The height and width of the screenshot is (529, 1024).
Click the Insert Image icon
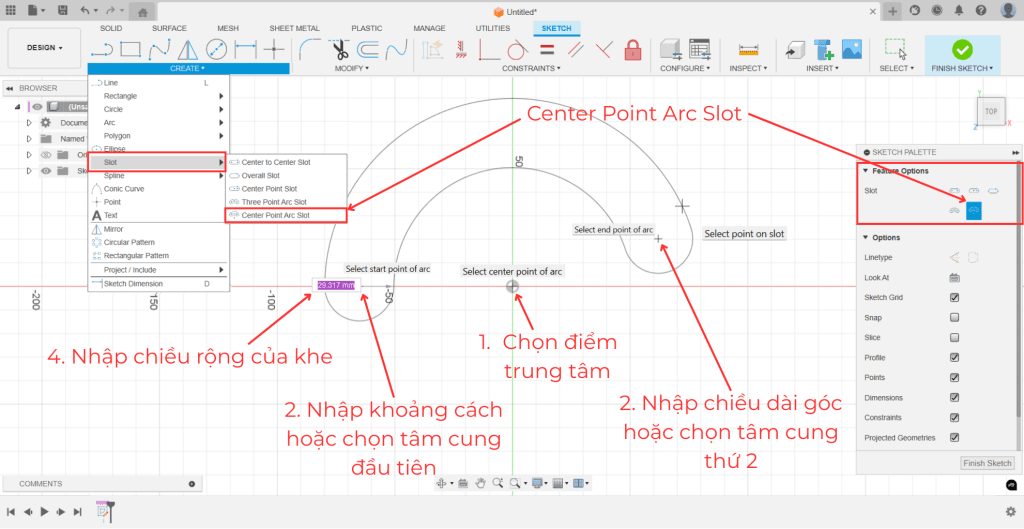tap(852, 48)
